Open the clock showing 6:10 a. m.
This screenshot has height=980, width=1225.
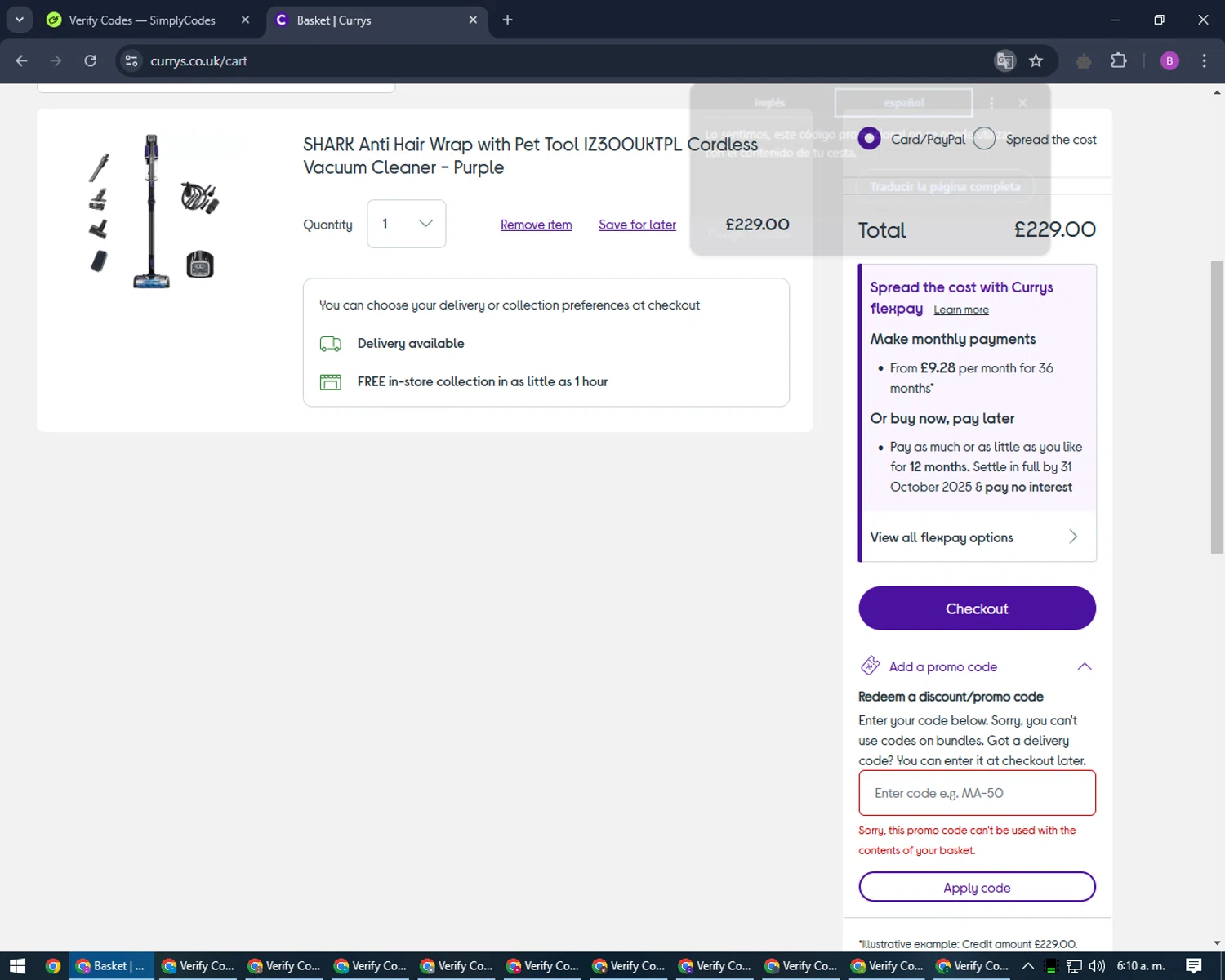[1141, 966]
